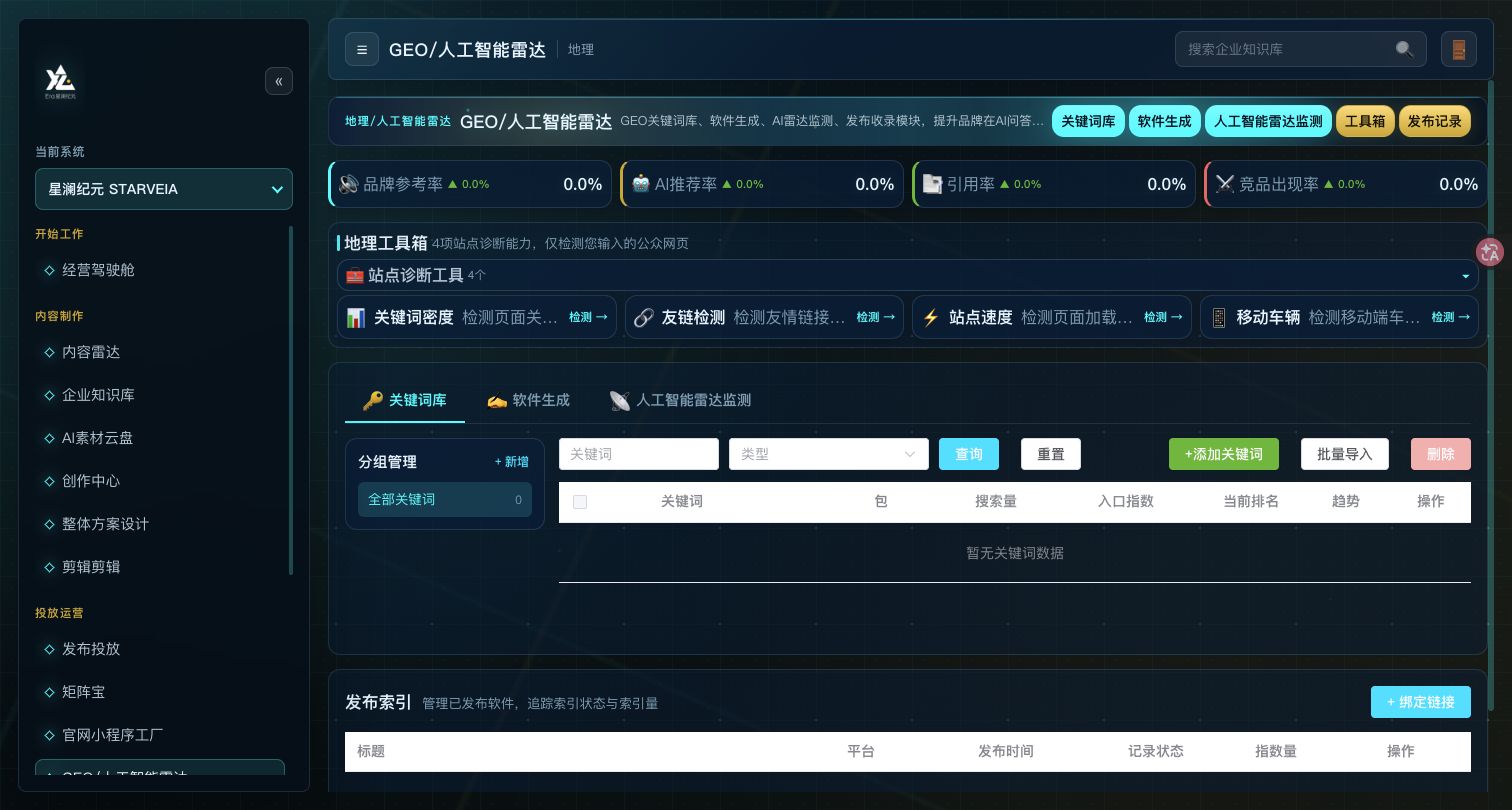The width and height of the screenshot is (1512, 810).
Task: Open 整体方案设计 in the sidebar
Action: [160, 524]
